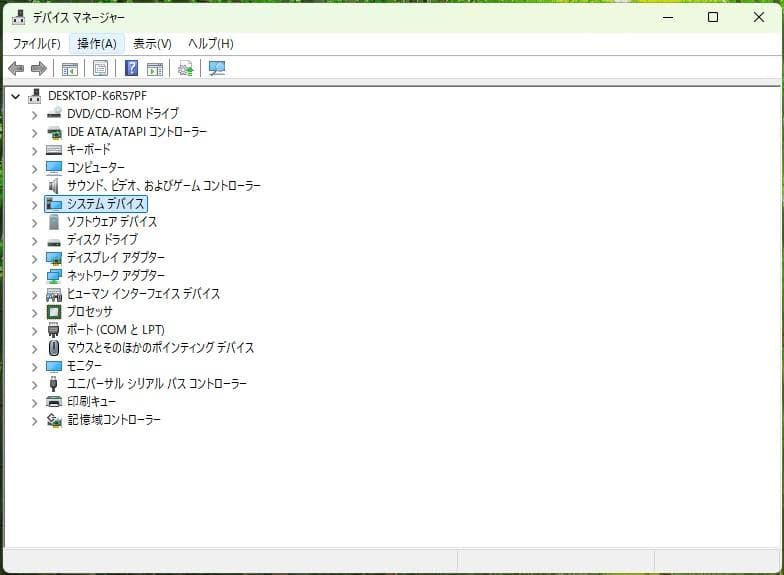Select ヒューマン インターフェイス デバイス label
Screen dimensions: 784x575
[144, 294]
